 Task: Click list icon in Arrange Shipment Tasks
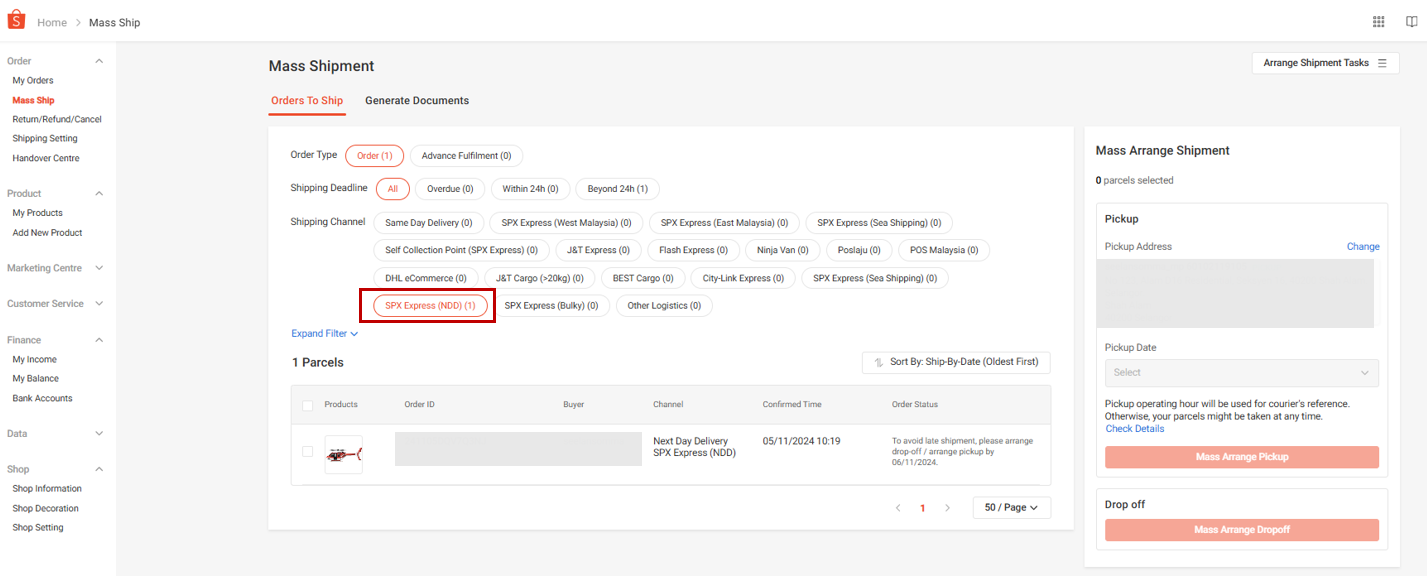coord(1382,63)
